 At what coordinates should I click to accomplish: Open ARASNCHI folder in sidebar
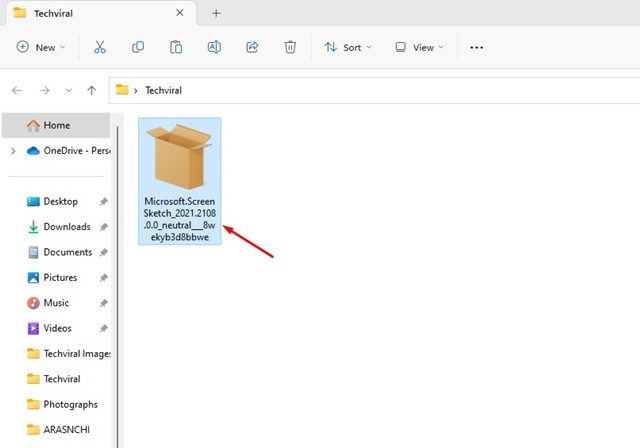pos(58,429)
